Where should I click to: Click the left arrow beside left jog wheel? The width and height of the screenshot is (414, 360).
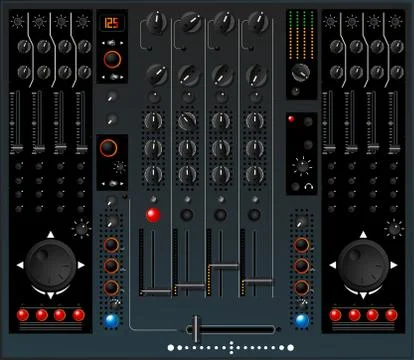[20, 265]
